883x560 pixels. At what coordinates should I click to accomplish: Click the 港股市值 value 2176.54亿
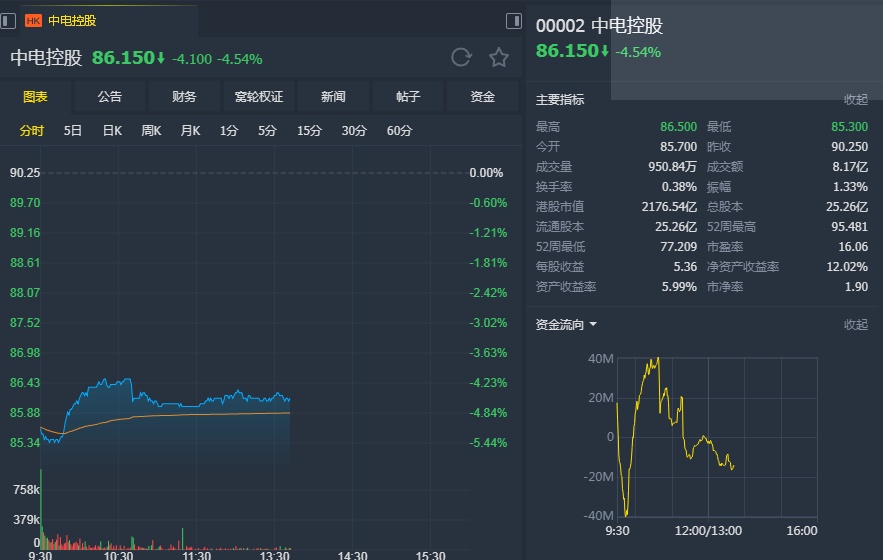pyautogui.click(x=669, y=207)
